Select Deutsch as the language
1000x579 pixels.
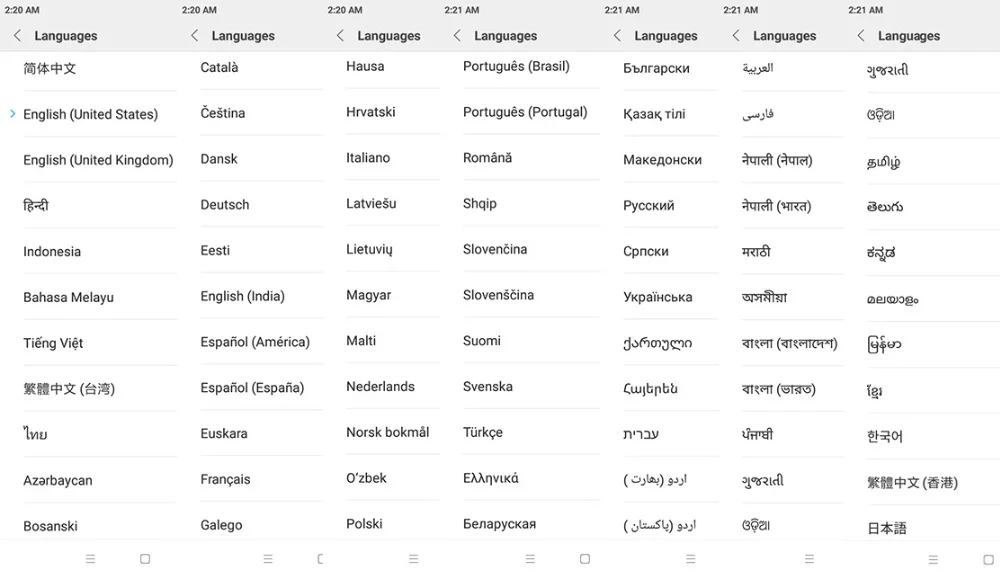[x=225, y=205]
